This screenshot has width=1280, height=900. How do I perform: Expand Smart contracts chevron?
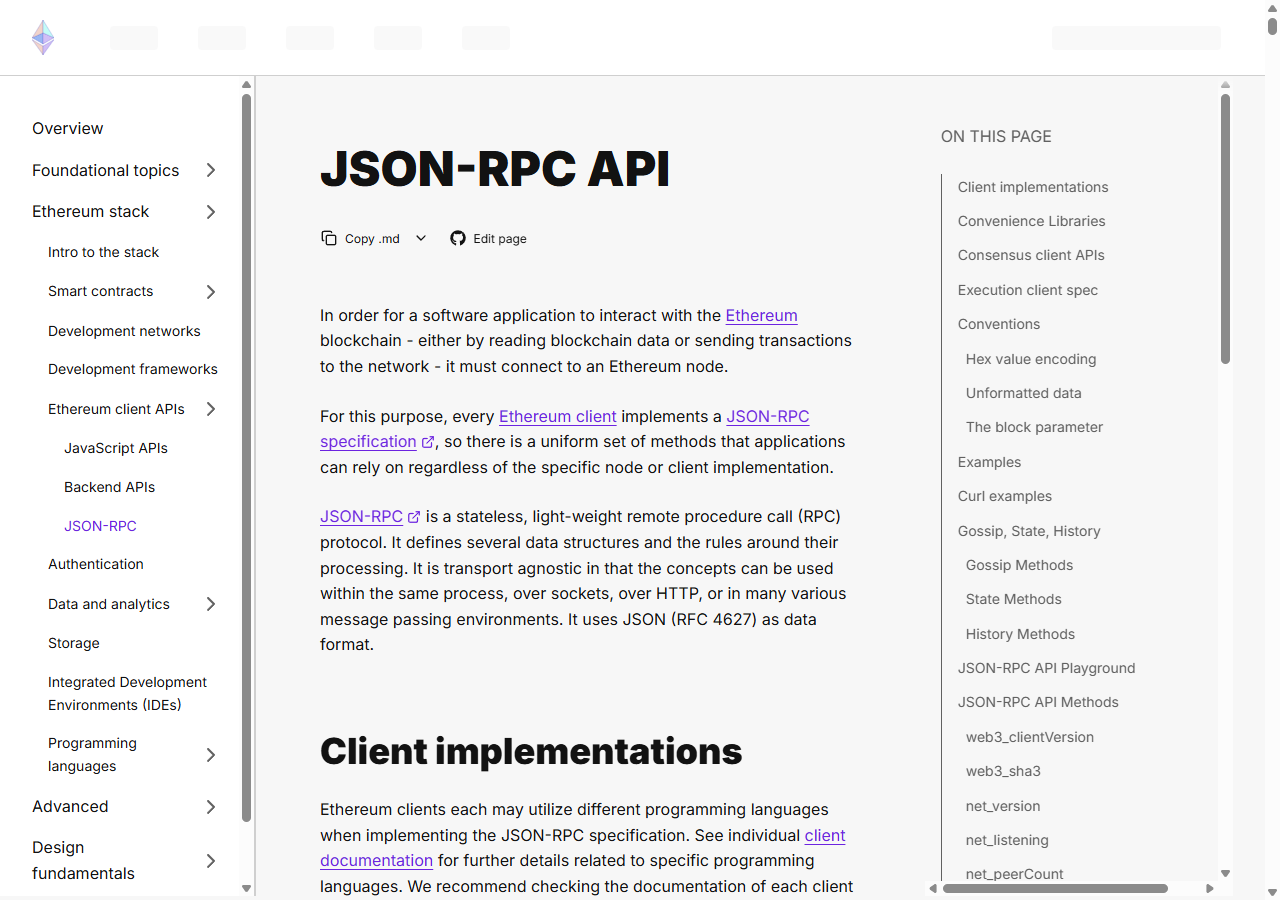coord(211,292)
